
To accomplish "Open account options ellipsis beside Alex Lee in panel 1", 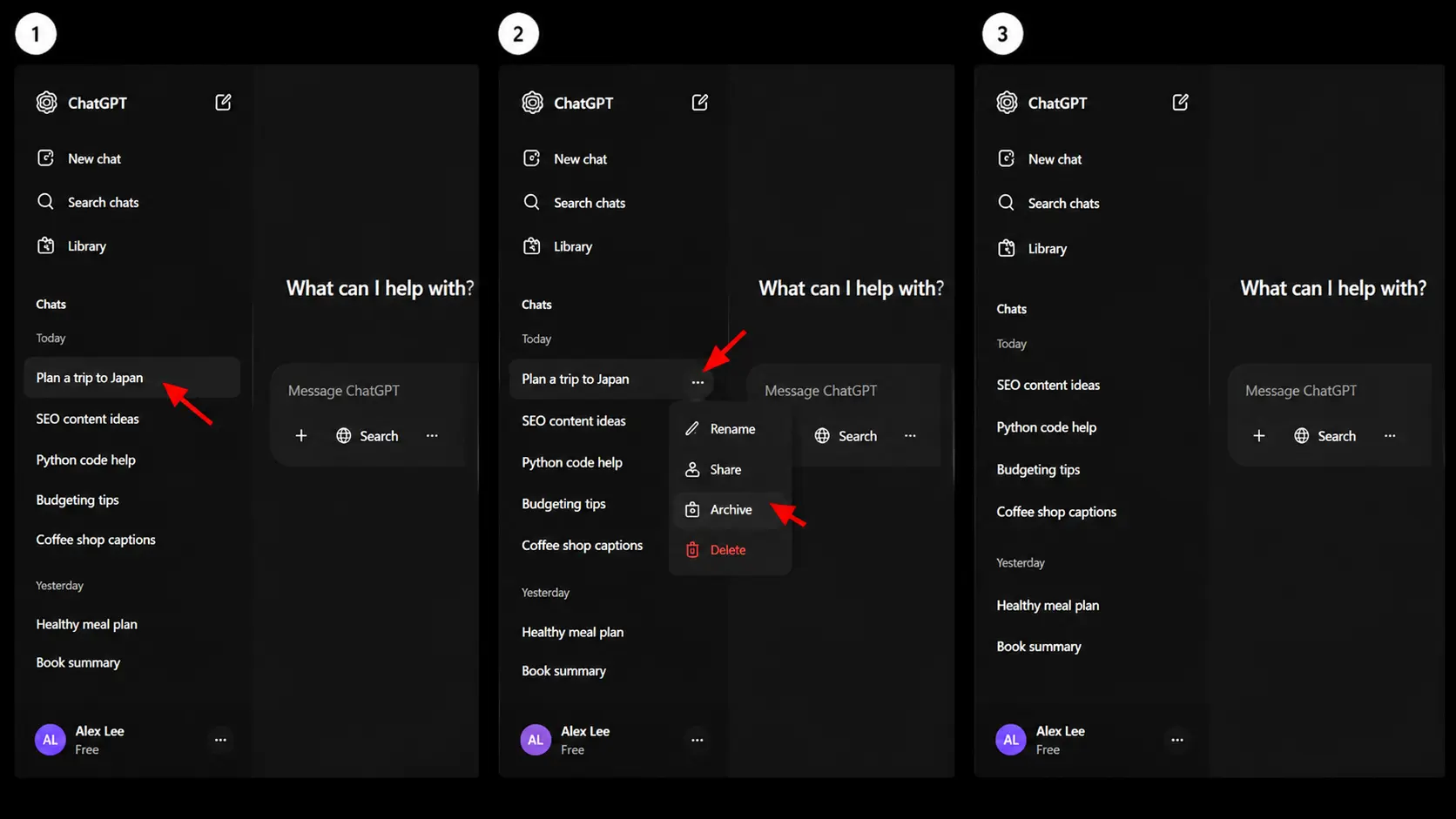I will pos(220,740).
